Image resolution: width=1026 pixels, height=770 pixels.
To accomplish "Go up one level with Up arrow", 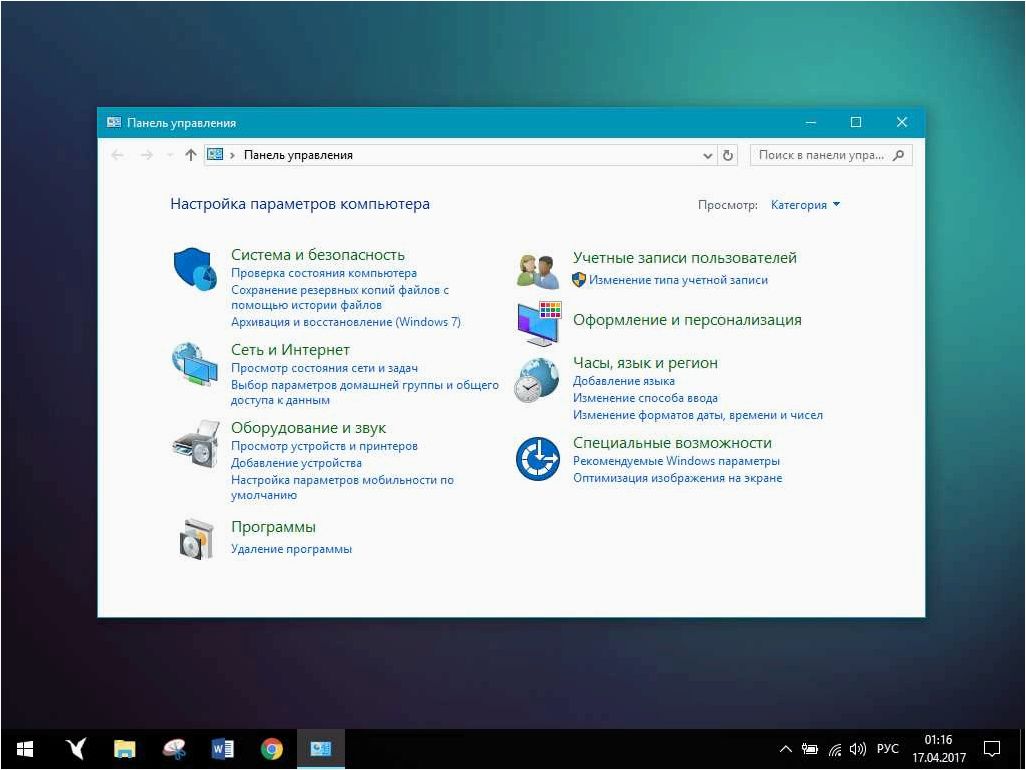I will 190,155.
